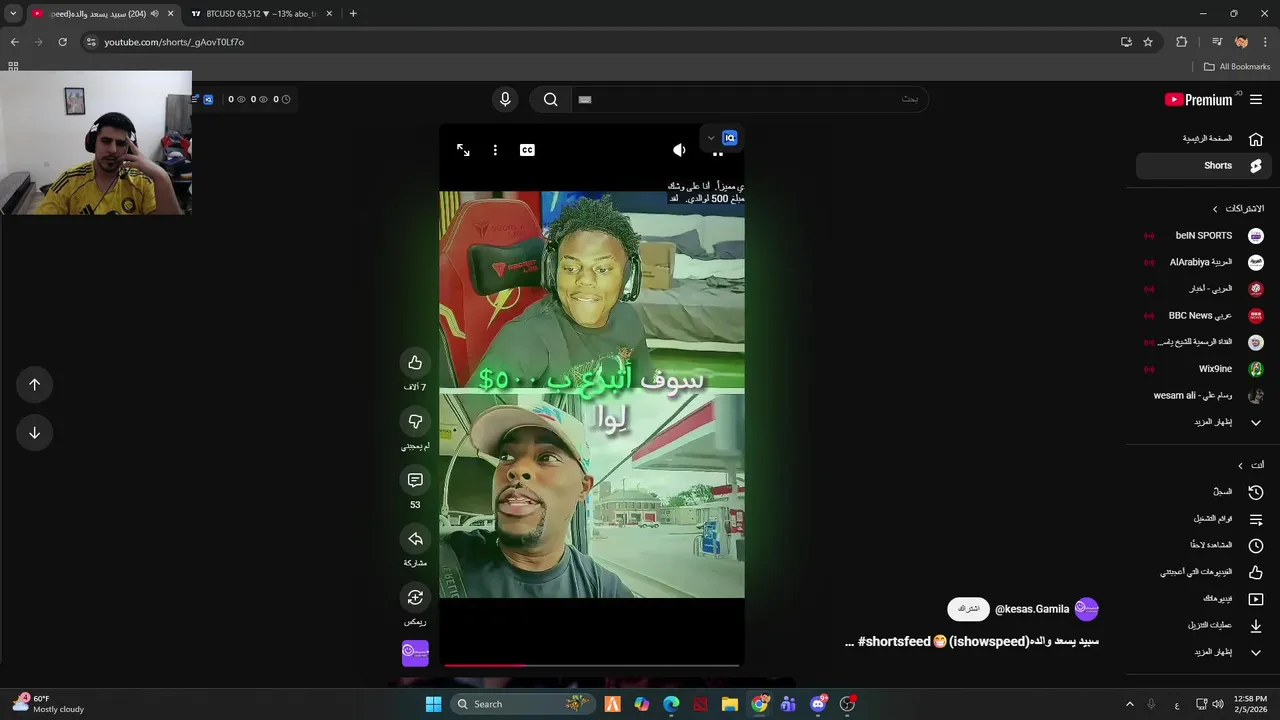Open the @kesas.Gamila channel name

click(x=1032, y=609)
